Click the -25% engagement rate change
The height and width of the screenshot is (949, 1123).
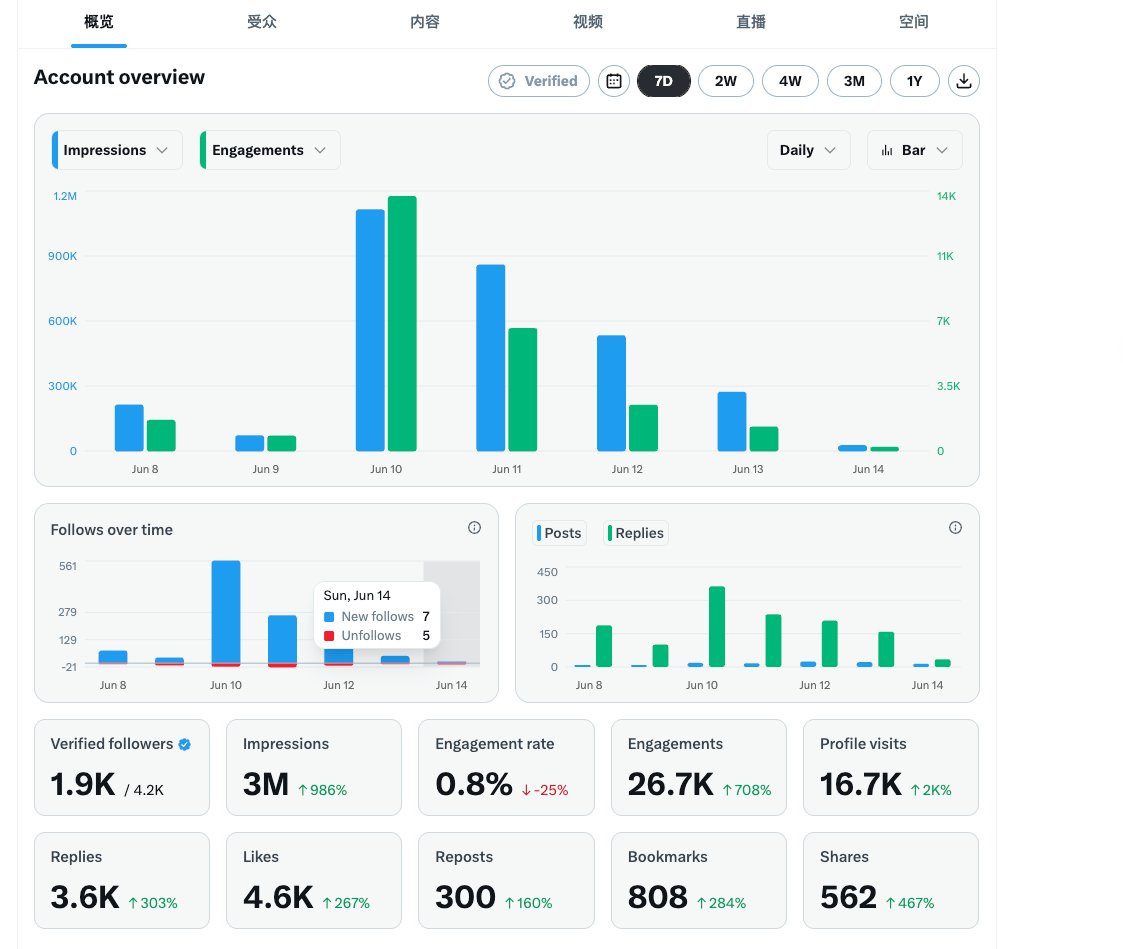545,790
